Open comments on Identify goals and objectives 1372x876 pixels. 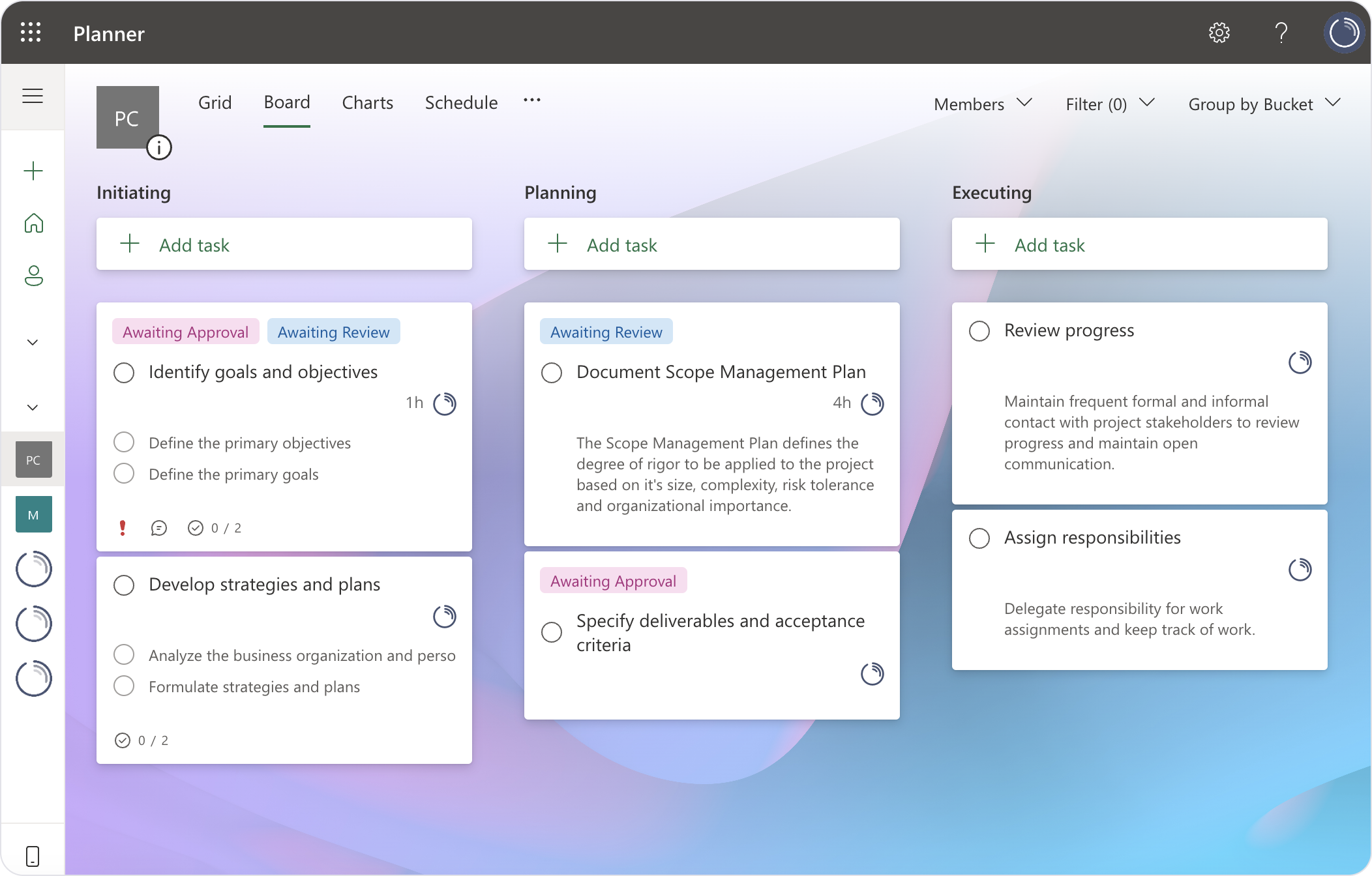[x=158, y=528]
